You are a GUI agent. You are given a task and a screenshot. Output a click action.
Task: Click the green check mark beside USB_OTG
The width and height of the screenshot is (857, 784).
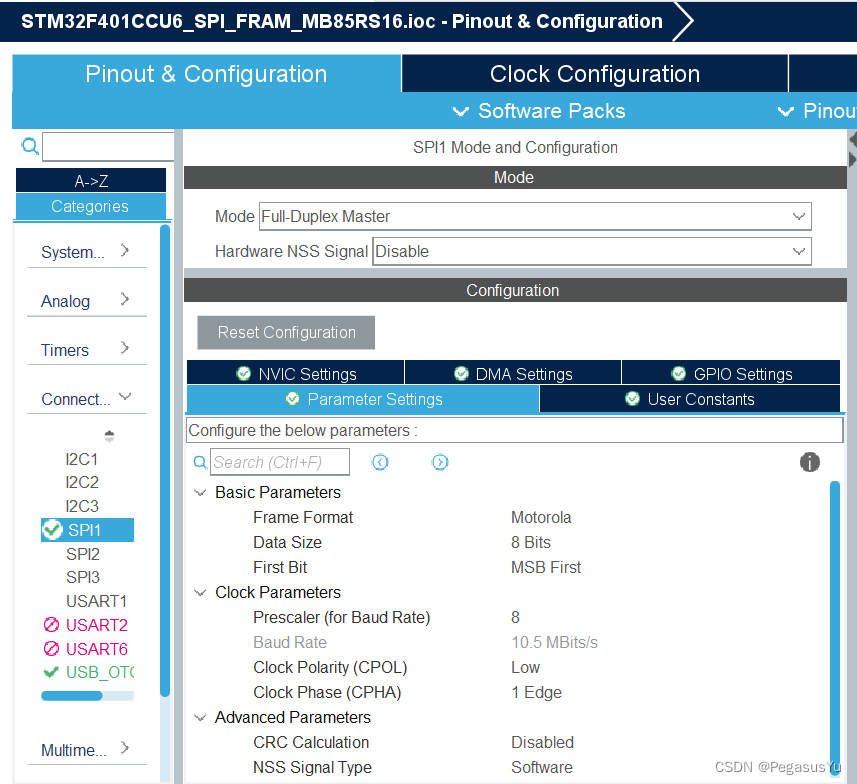coord(51,672)
